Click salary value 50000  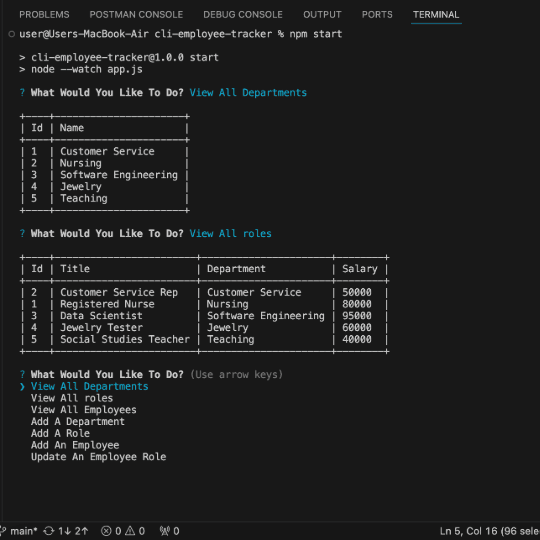coord(357,292)
